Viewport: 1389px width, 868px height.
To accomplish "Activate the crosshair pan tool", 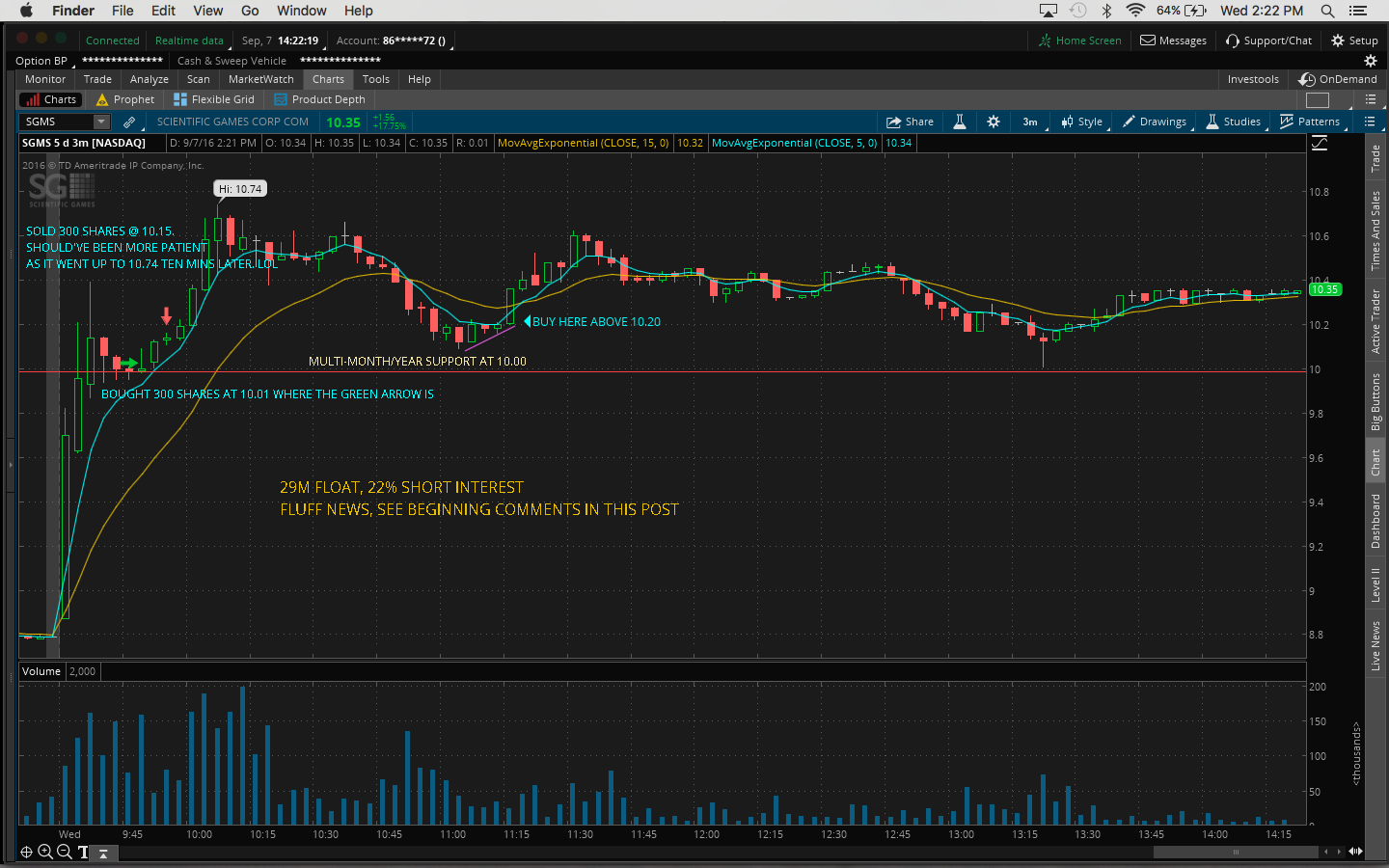I will tap(26, 852).
